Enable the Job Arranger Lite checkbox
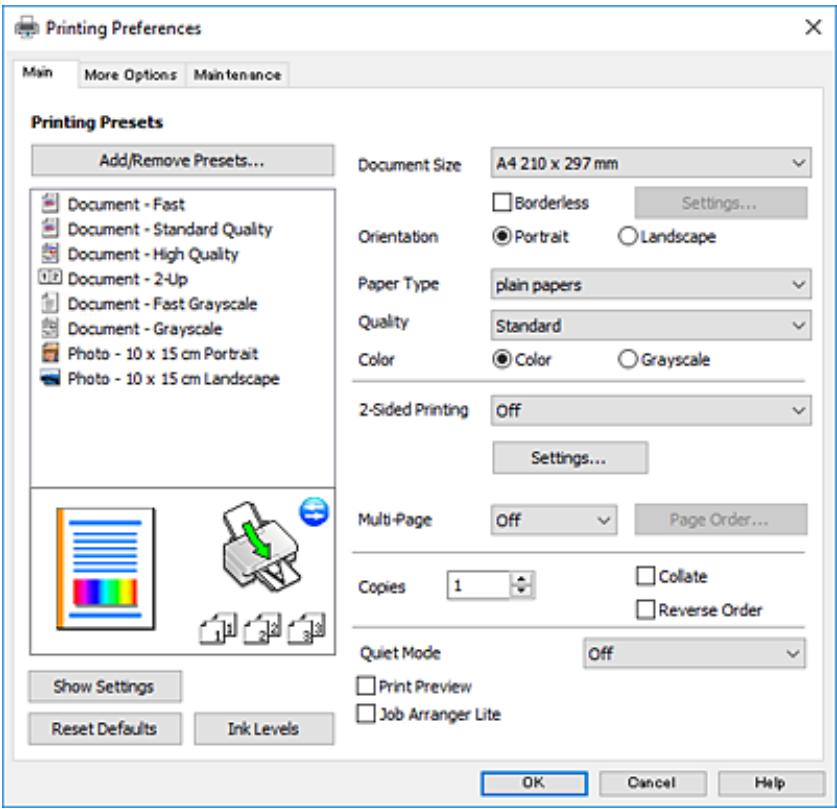 point(366,713)
